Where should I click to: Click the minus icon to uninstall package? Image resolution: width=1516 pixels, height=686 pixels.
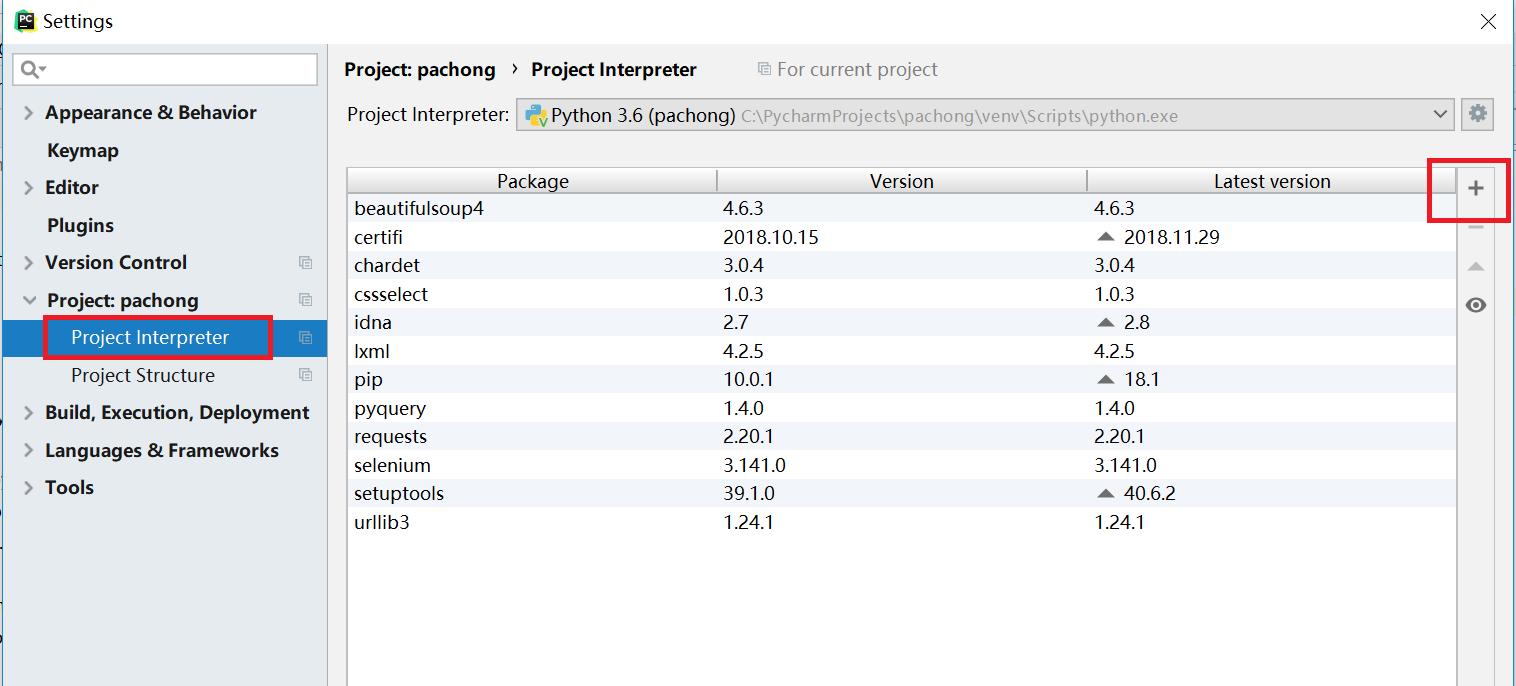(1475, 228)
